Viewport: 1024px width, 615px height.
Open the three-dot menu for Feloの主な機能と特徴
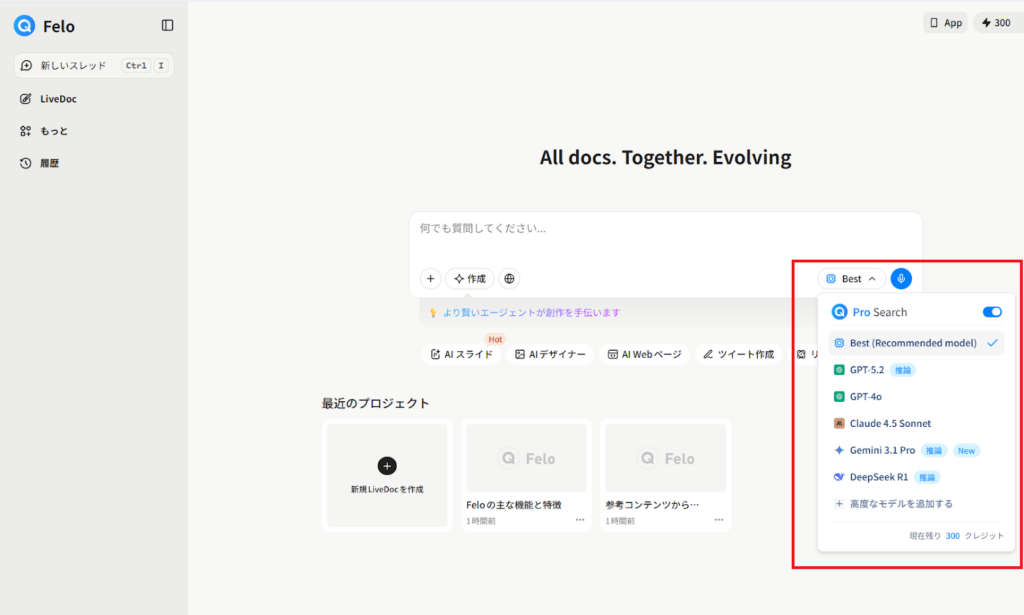580,520
